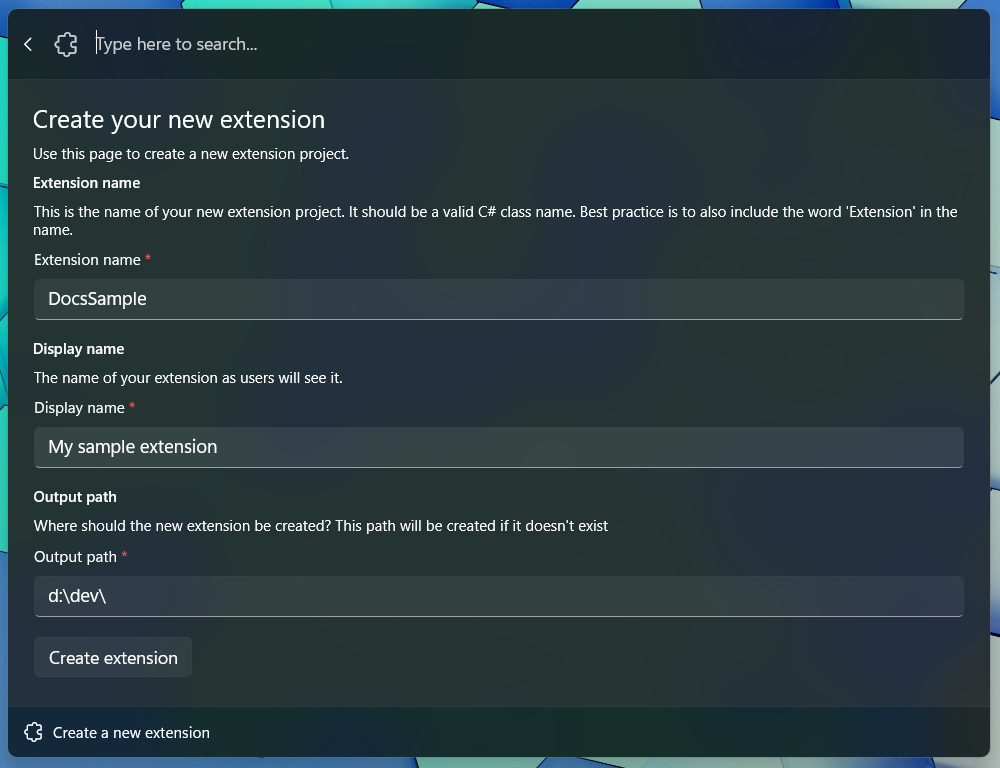Click 'Create a new extension' in bottom bar
The height and width of the screenshot is (768, 1000).
coord(131,733)
